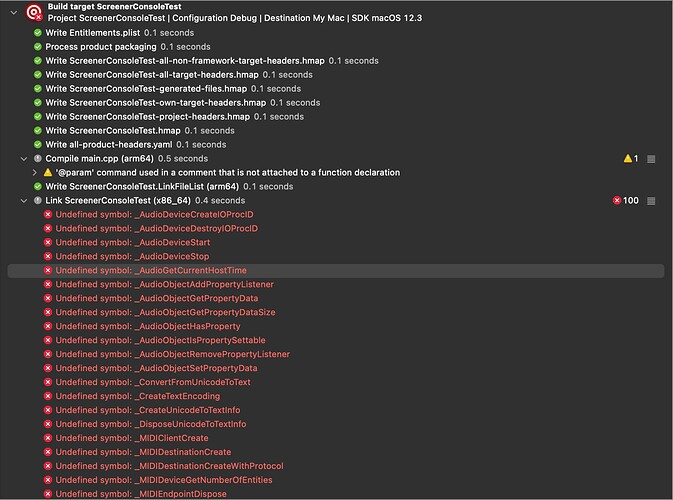Viewport: 673px width, 500px height.
Task: Click the yellow warning count badge
Action: click(x=631, y=159)
